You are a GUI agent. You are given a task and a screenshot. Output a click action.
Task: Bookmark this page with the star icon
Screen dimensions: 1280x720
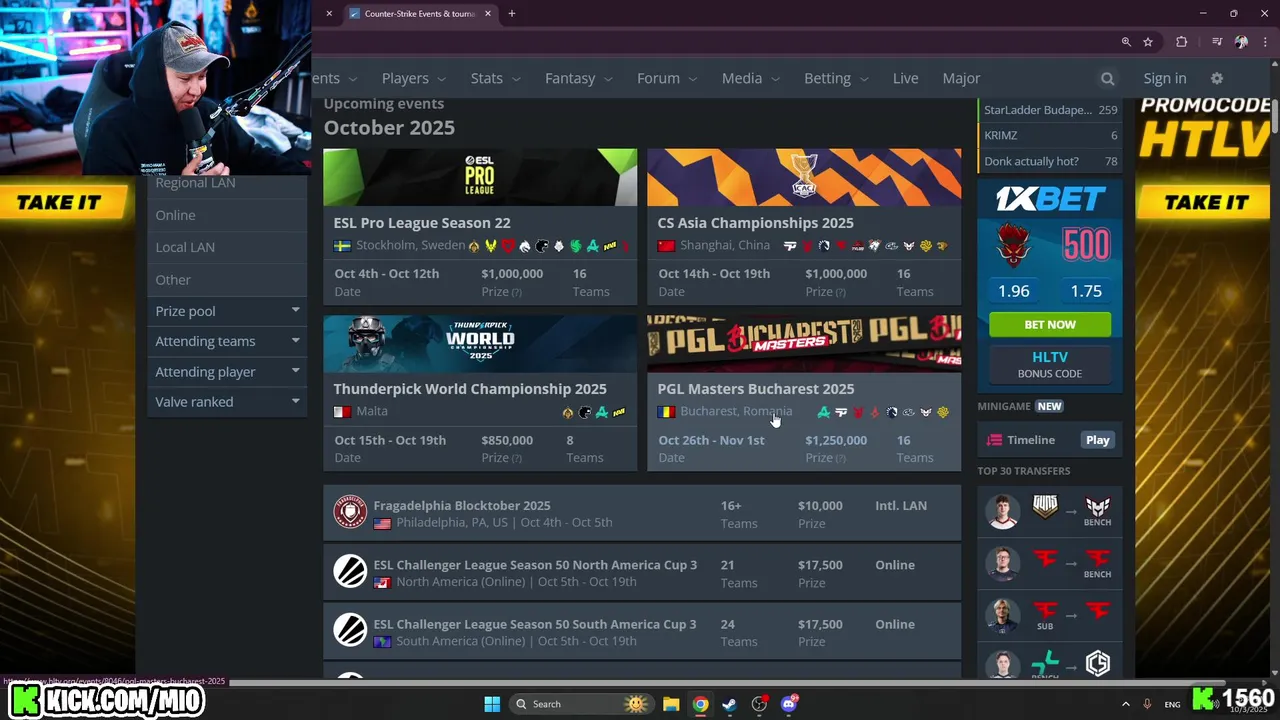[x=1148, y=42]
